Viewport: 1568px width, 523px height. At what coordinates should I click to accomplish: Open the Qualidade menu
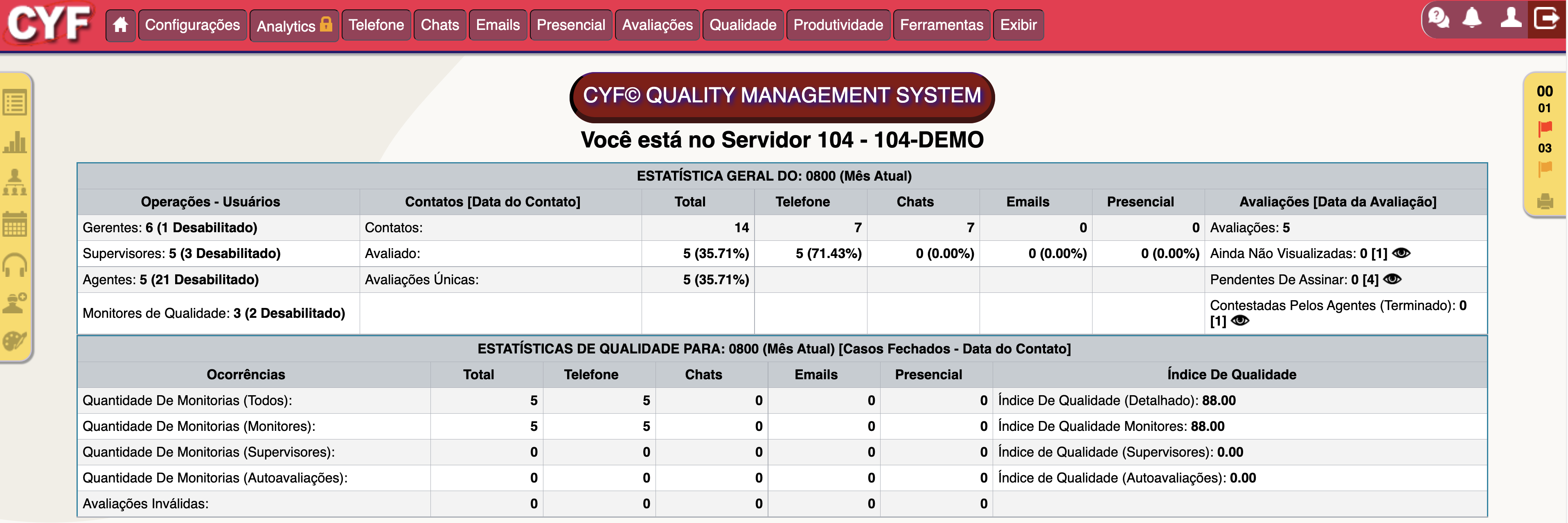(x=743, y=25)
